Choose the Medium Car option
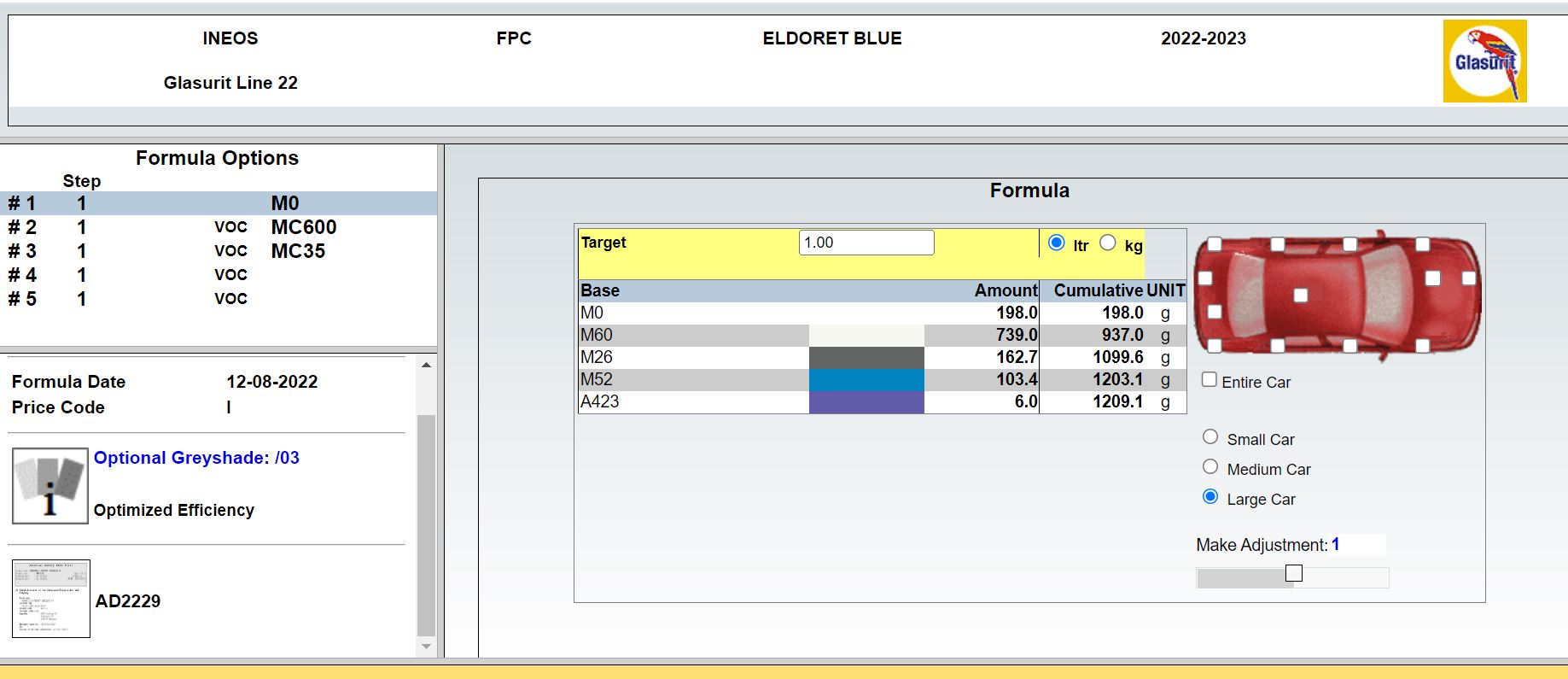The height and width of the screenshot is (679, 1568). pos(1210,467)
